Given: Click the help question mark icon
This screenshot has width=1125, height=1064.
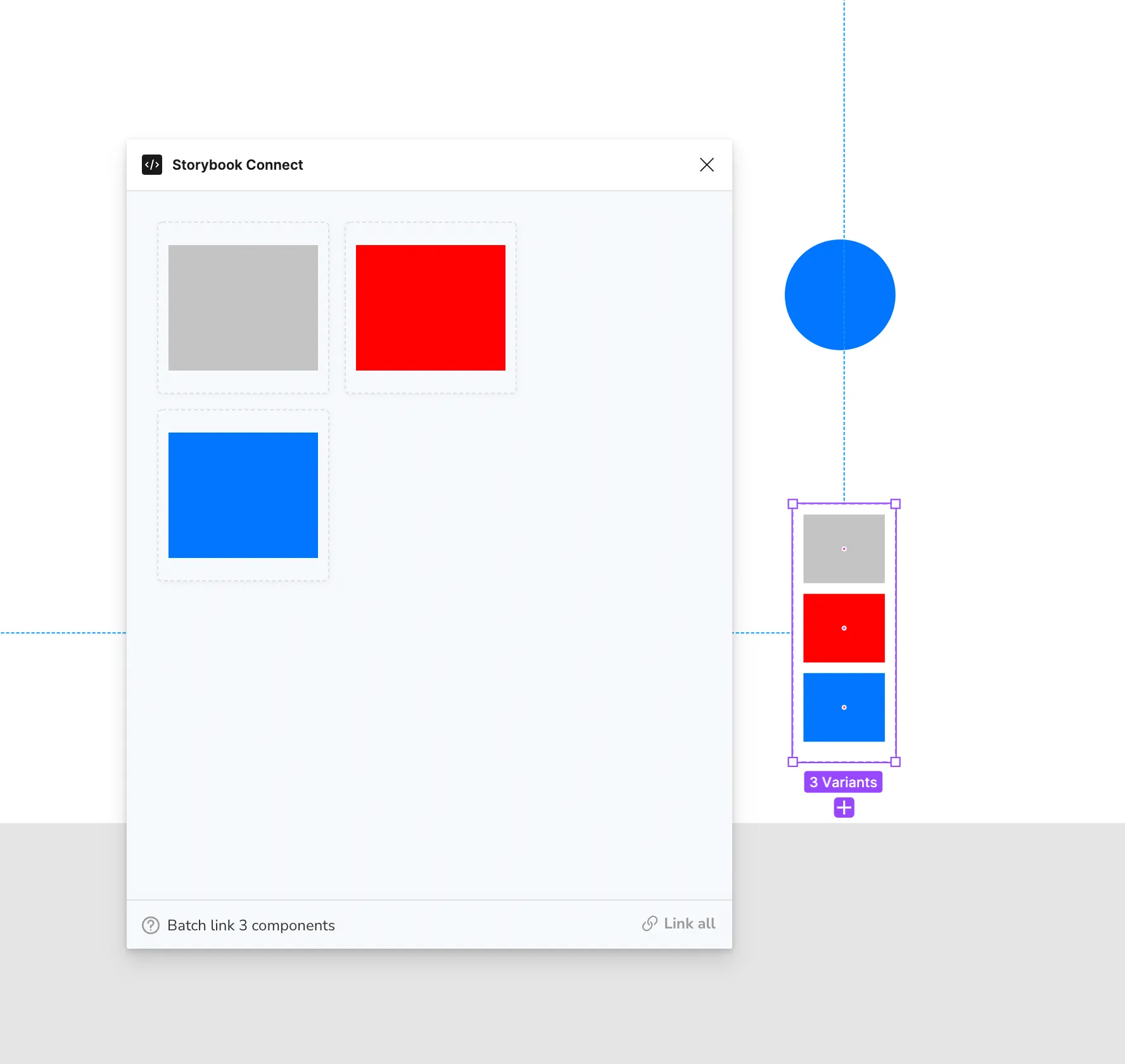Looking at the screenshot, I should click(151, 925).
